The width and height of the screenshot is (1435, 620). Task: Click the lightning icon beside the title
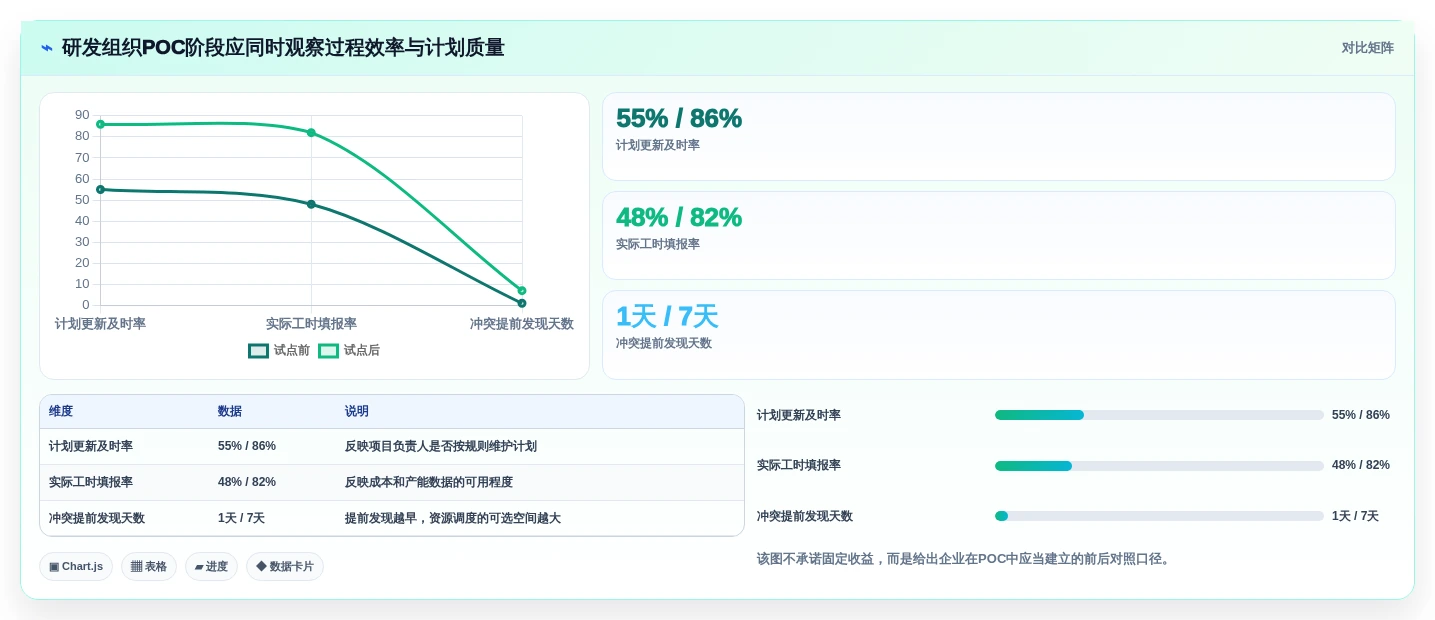[x=47, y=48]
